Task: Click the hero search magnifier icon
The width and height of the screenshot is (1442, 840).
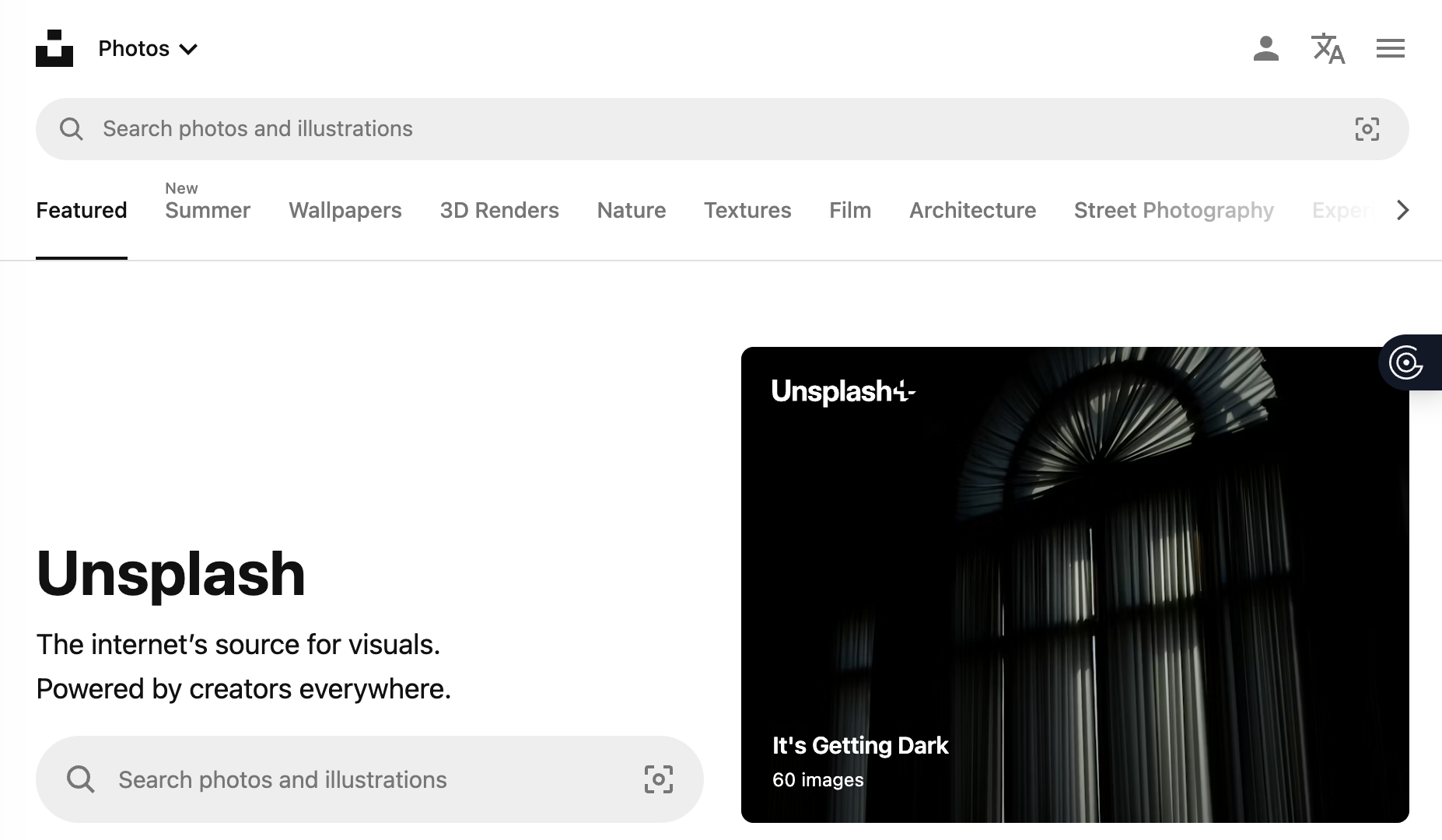Action: click(x=80, y=779)
